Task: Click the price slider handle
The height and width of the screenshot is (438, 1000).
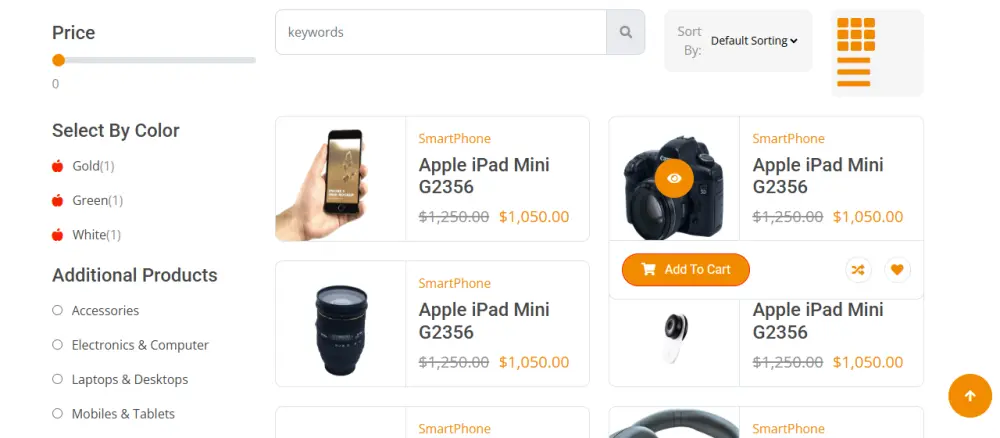Action: (x=59, y=60)
